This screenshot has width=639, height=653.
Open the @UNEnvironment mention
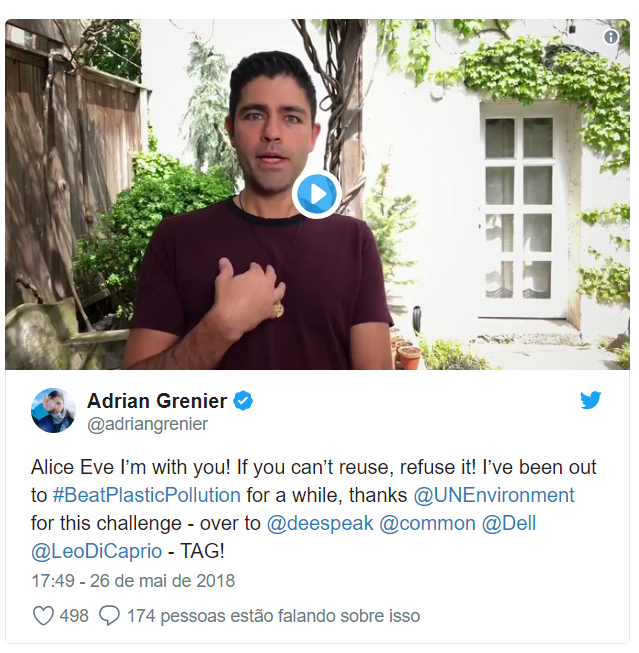tap(494, 495)
